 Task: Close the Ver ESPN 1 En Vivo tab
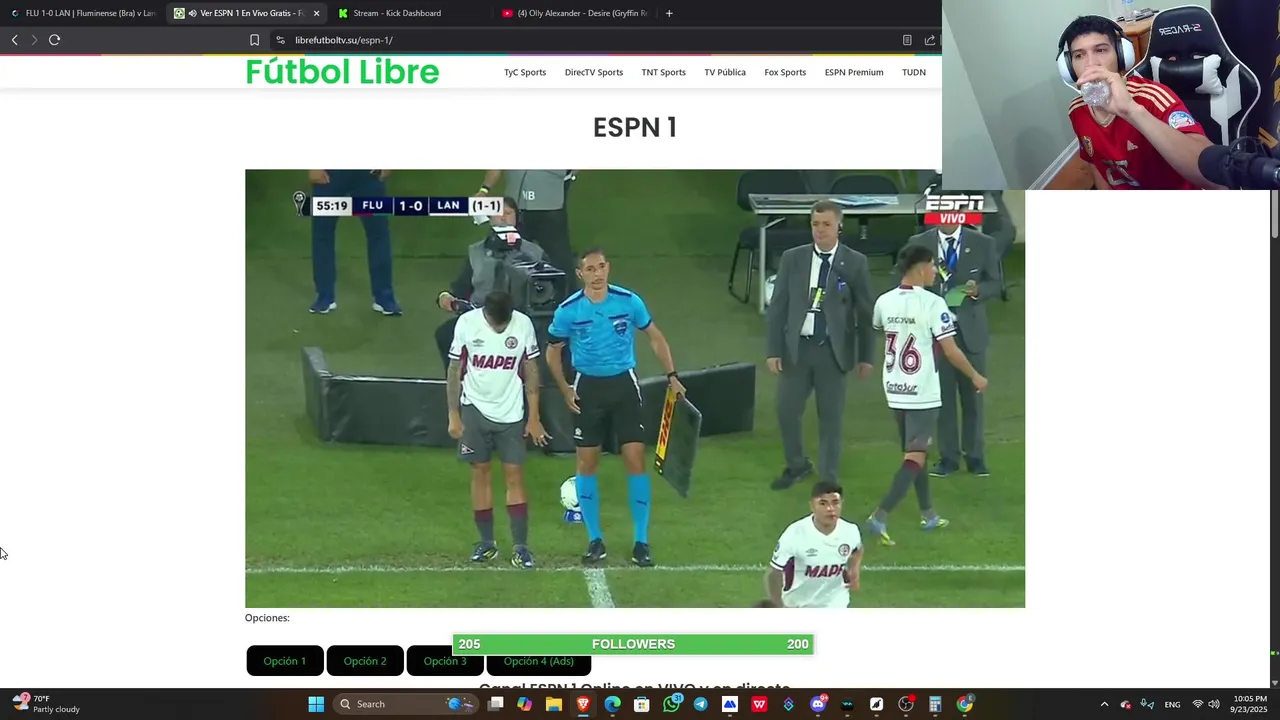tap(316, 13)
